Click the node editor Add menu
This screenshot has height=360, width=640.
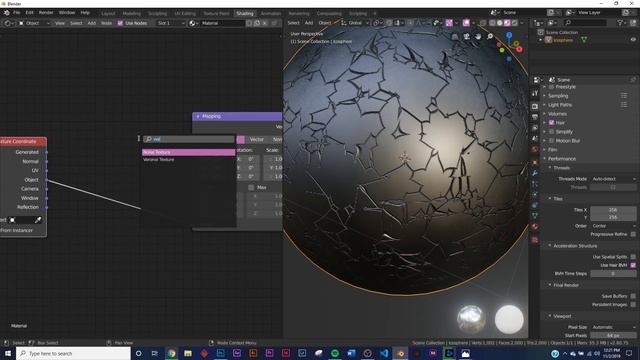coord(92,23)
